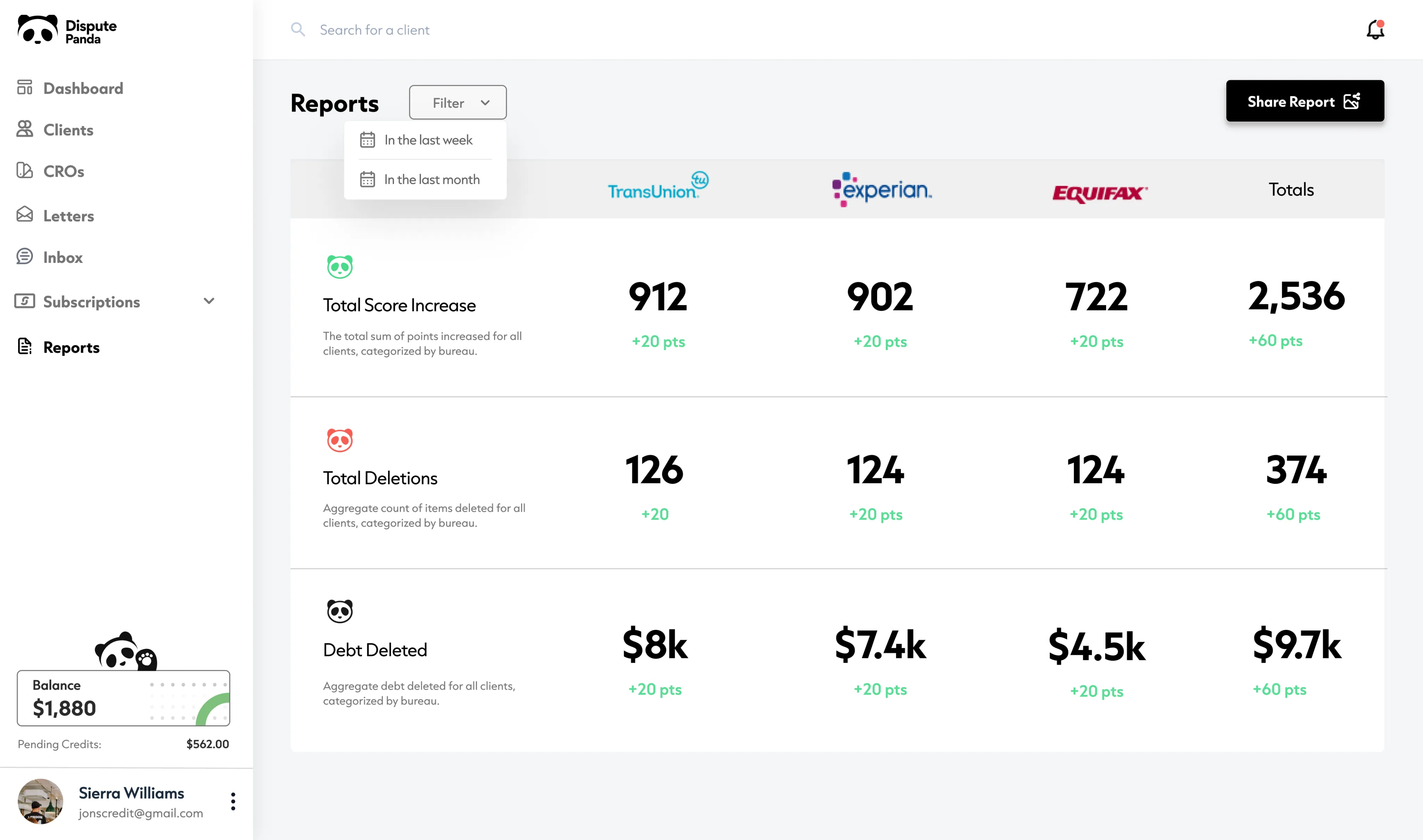This screenshot has height=840, width=1423.
Task: Click the Letters envelope icon
Action: tap(24, 214)
